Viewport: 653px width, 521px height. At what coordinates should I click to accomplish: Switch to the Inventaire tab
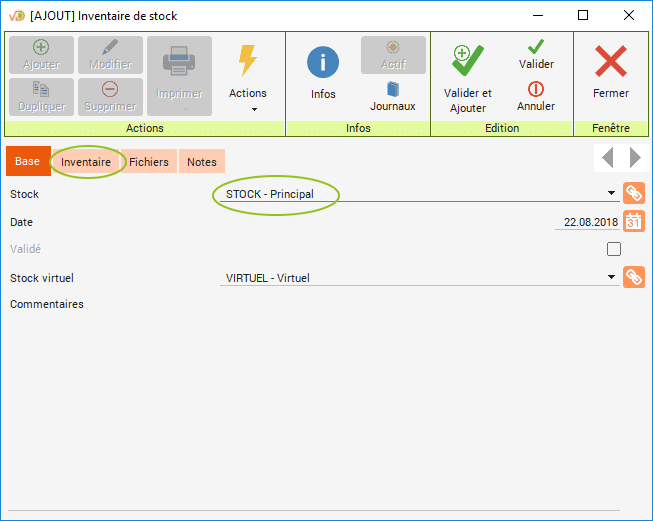[86, 162]
